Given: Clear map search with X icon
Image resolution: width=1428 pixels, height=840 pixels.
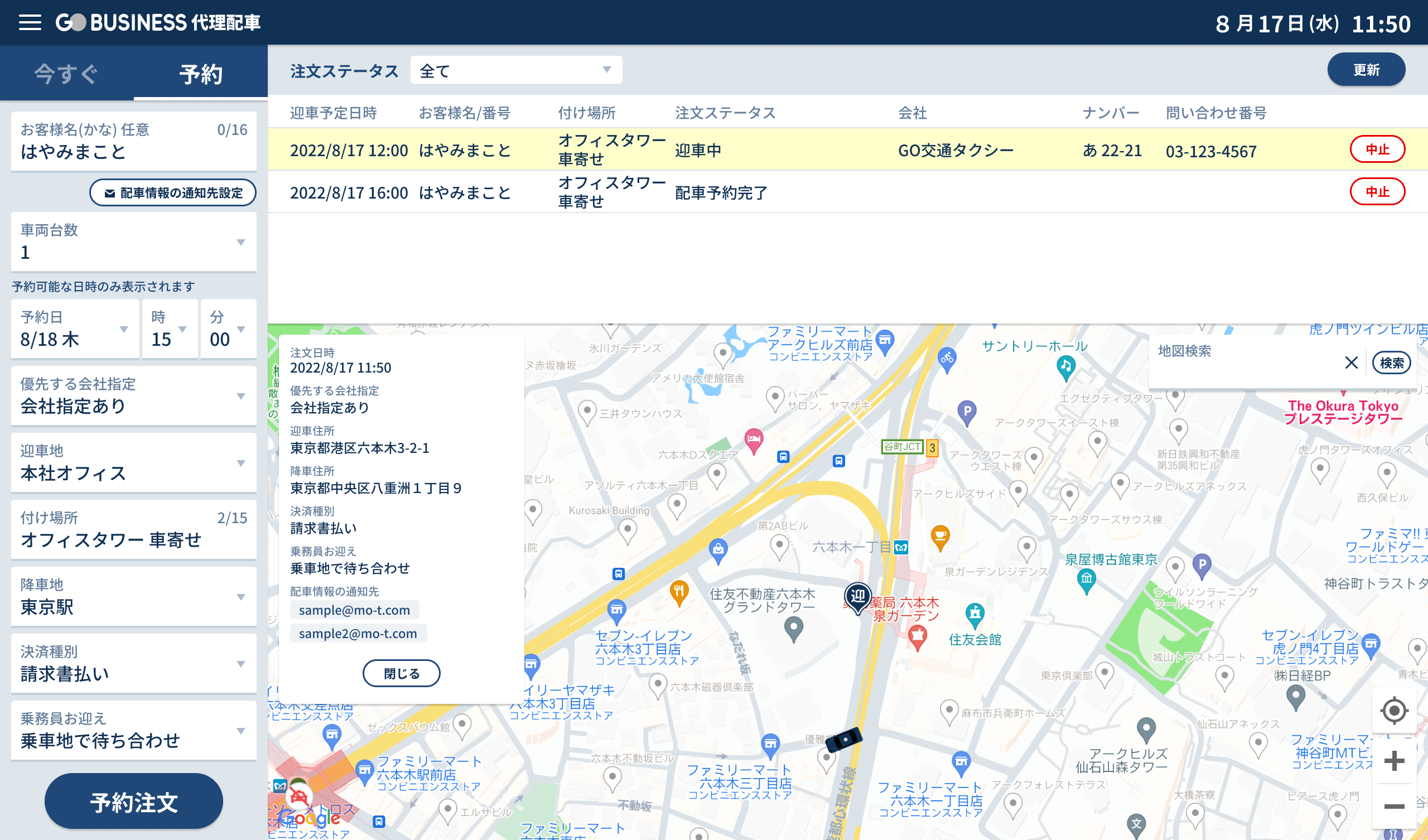Looking at the screenshot, I should click(1351, 363).
